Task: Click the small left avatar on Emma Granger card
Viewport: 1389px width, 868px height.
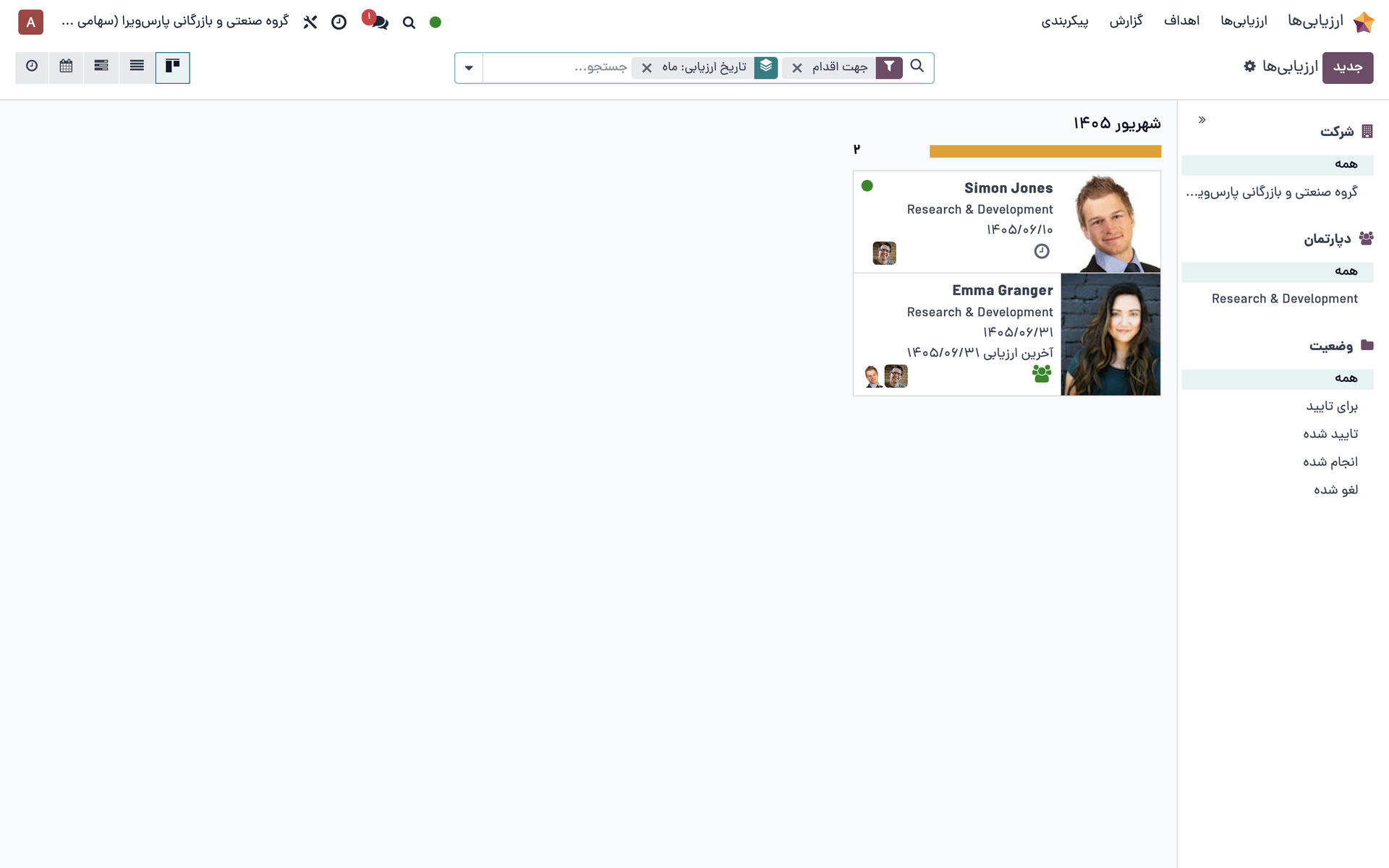Action: (x=873, y=376)
